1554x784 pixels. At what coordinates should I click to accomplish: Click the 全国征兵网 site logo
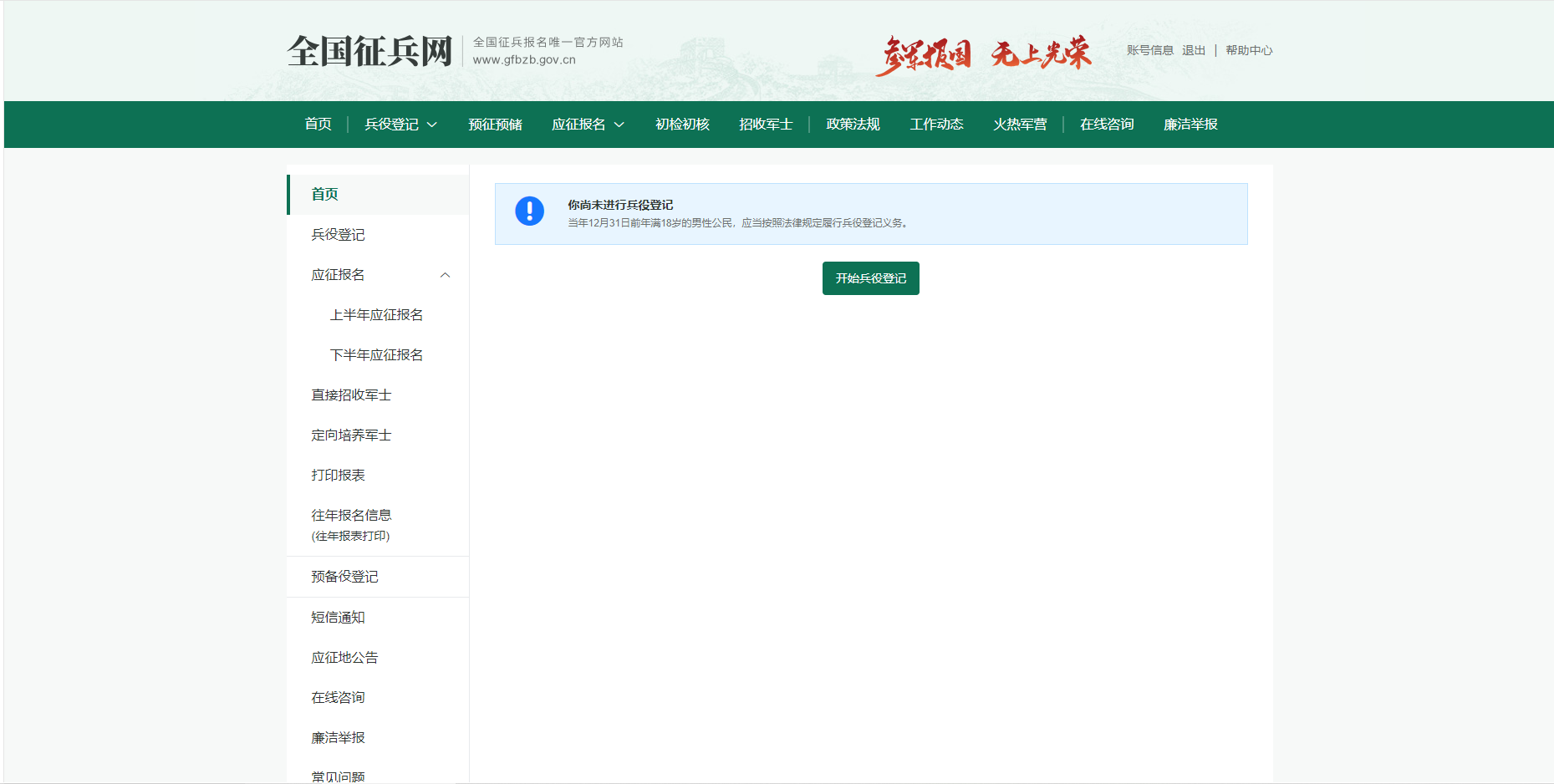(369, 51)
